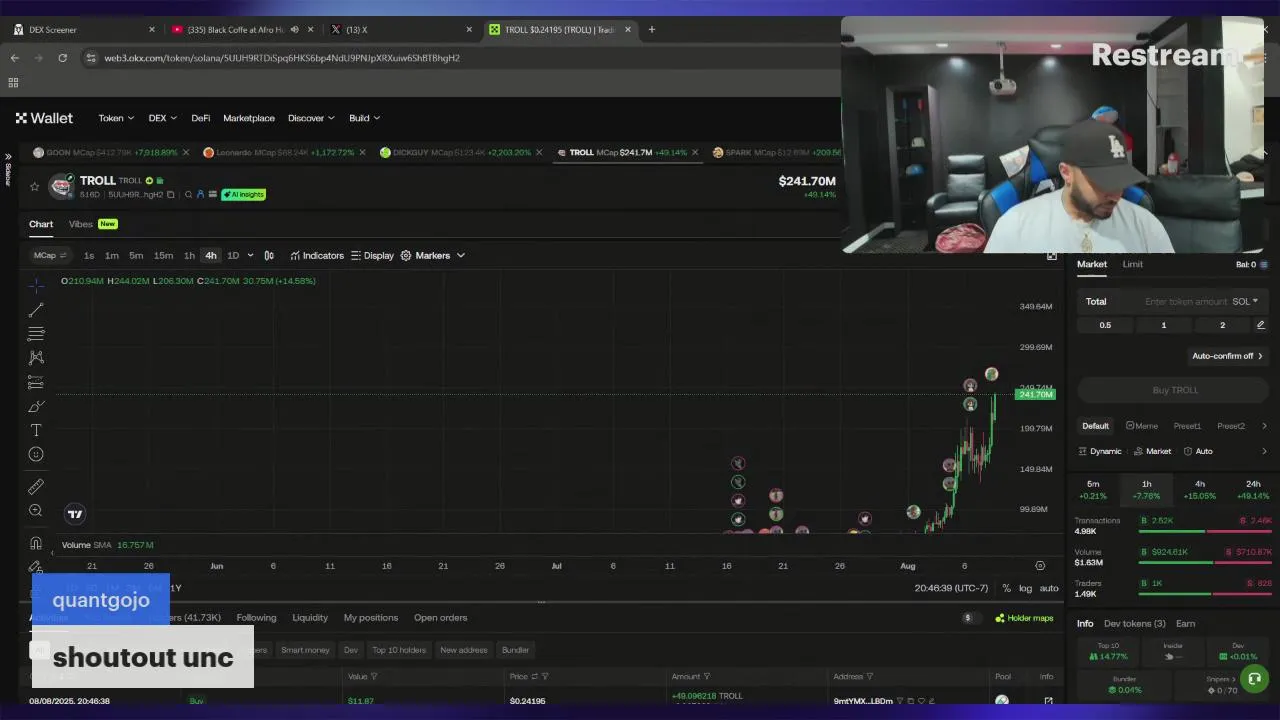
Task: Toggle percent scale on chart
Action: point(1007,588)
